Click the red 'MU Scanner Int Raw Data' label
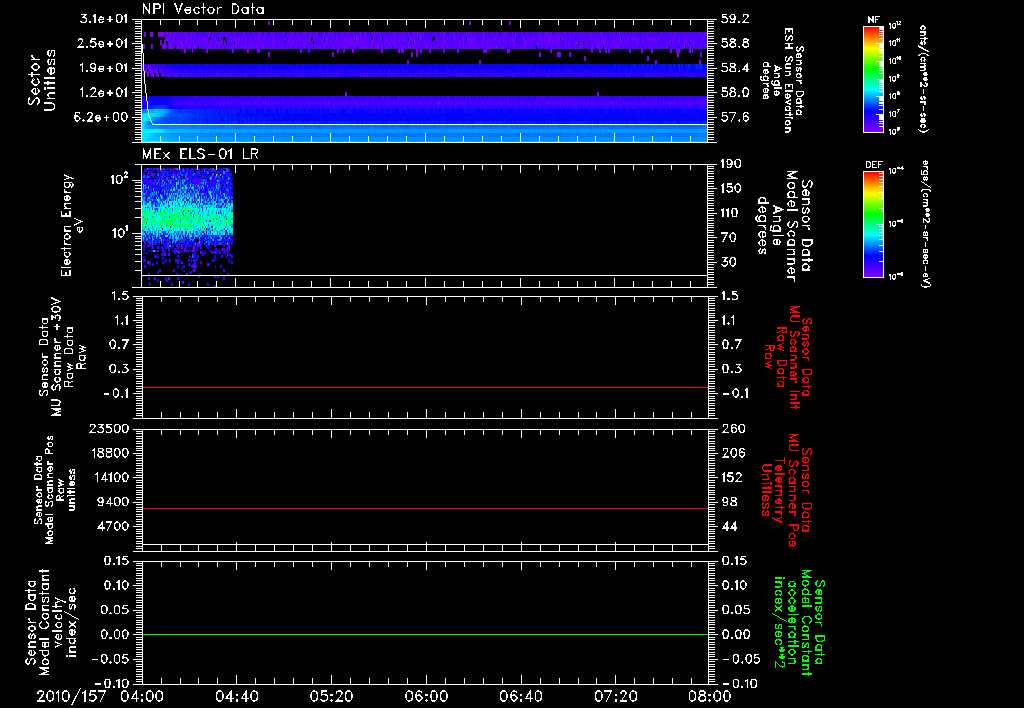 tap(788, 357)
